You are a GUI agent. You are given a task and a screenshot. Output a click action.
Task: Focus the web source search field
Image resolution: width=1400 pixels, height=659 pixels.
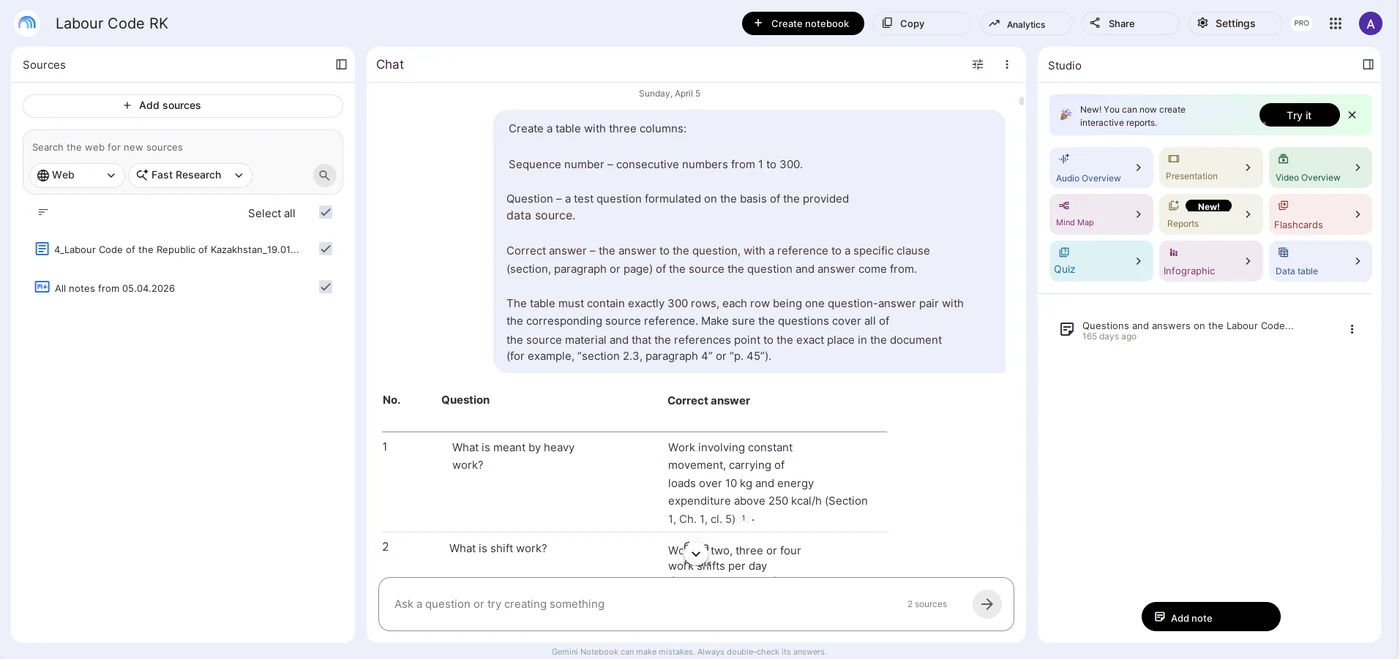183,147
